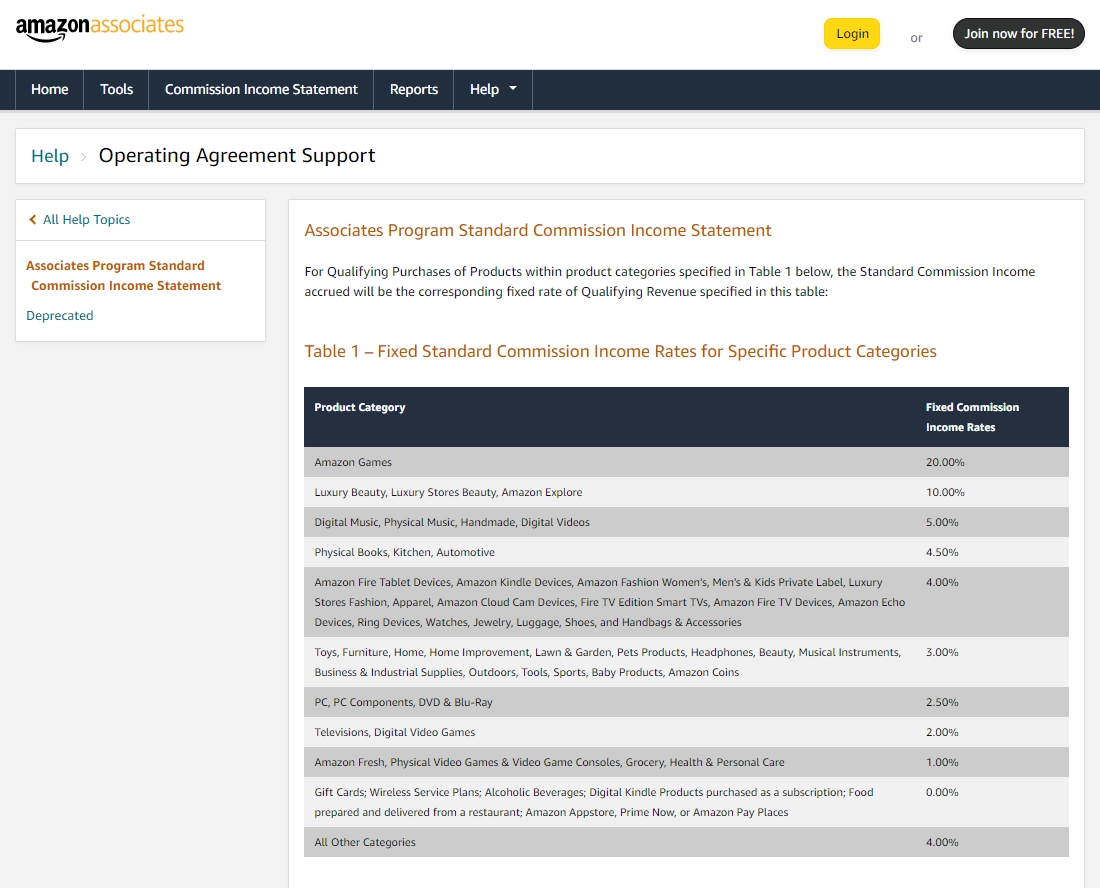Select the Digital Music, Physical Music row
Image resolution: width=1100 pixels, height=888 pixels.
pyautogui.click(x=686, y=523)
